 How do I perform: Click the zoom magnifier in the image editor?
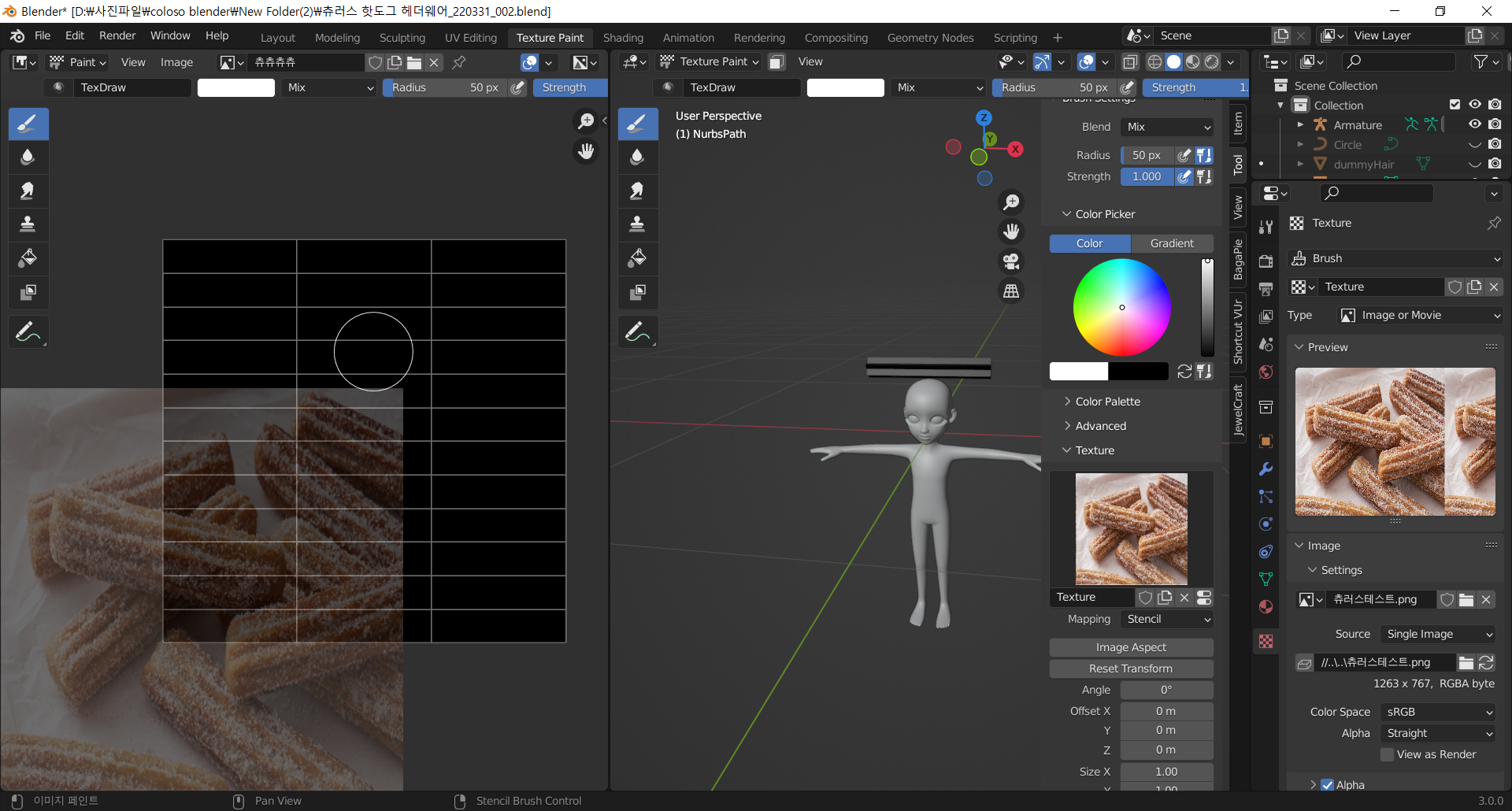click(586, 120)
